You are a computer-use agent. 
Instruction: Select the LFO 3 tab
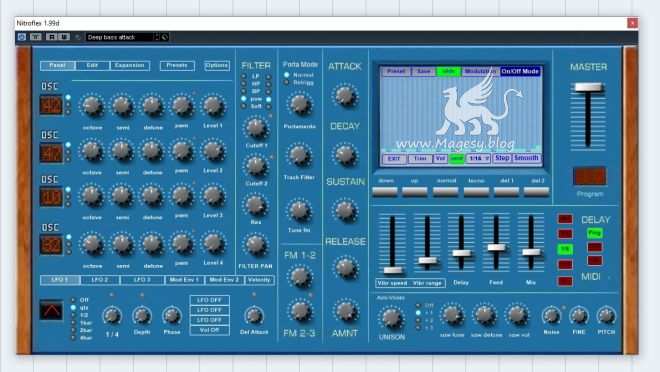pyautogui.click(x=142, y=280)
